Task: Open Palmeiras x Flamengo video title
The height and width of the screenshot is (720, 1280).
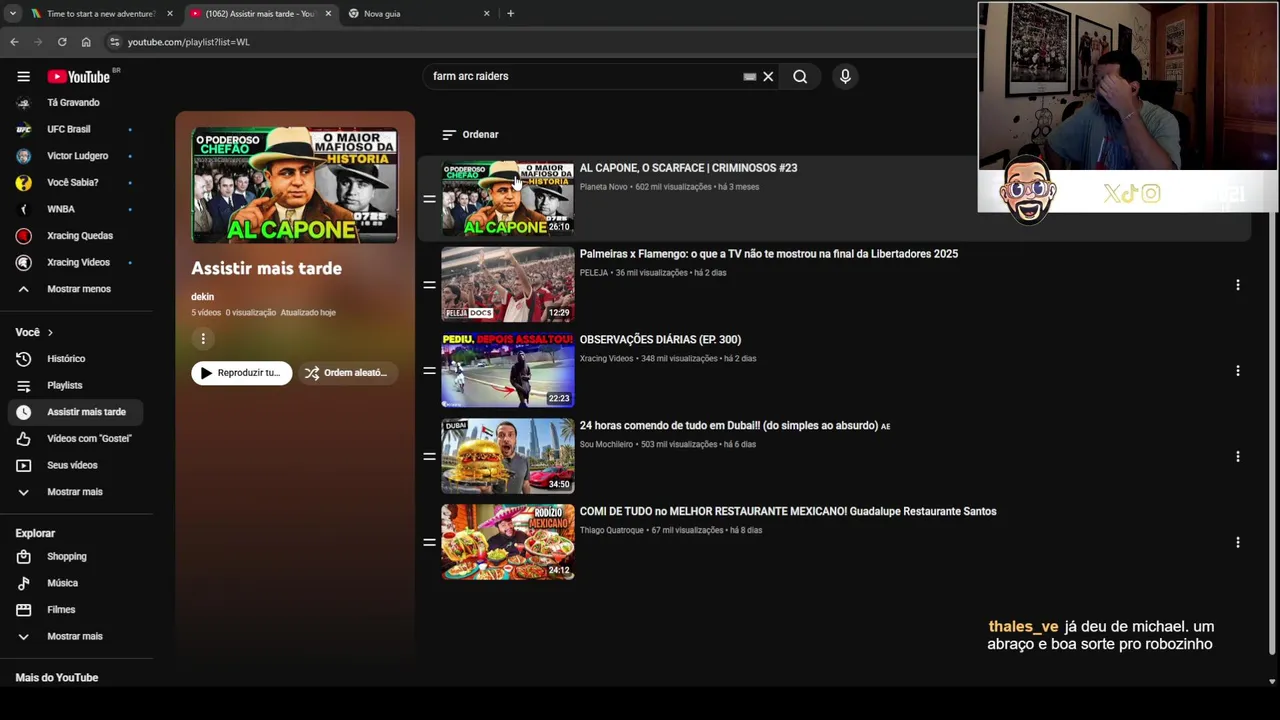Action: (769, 254)
